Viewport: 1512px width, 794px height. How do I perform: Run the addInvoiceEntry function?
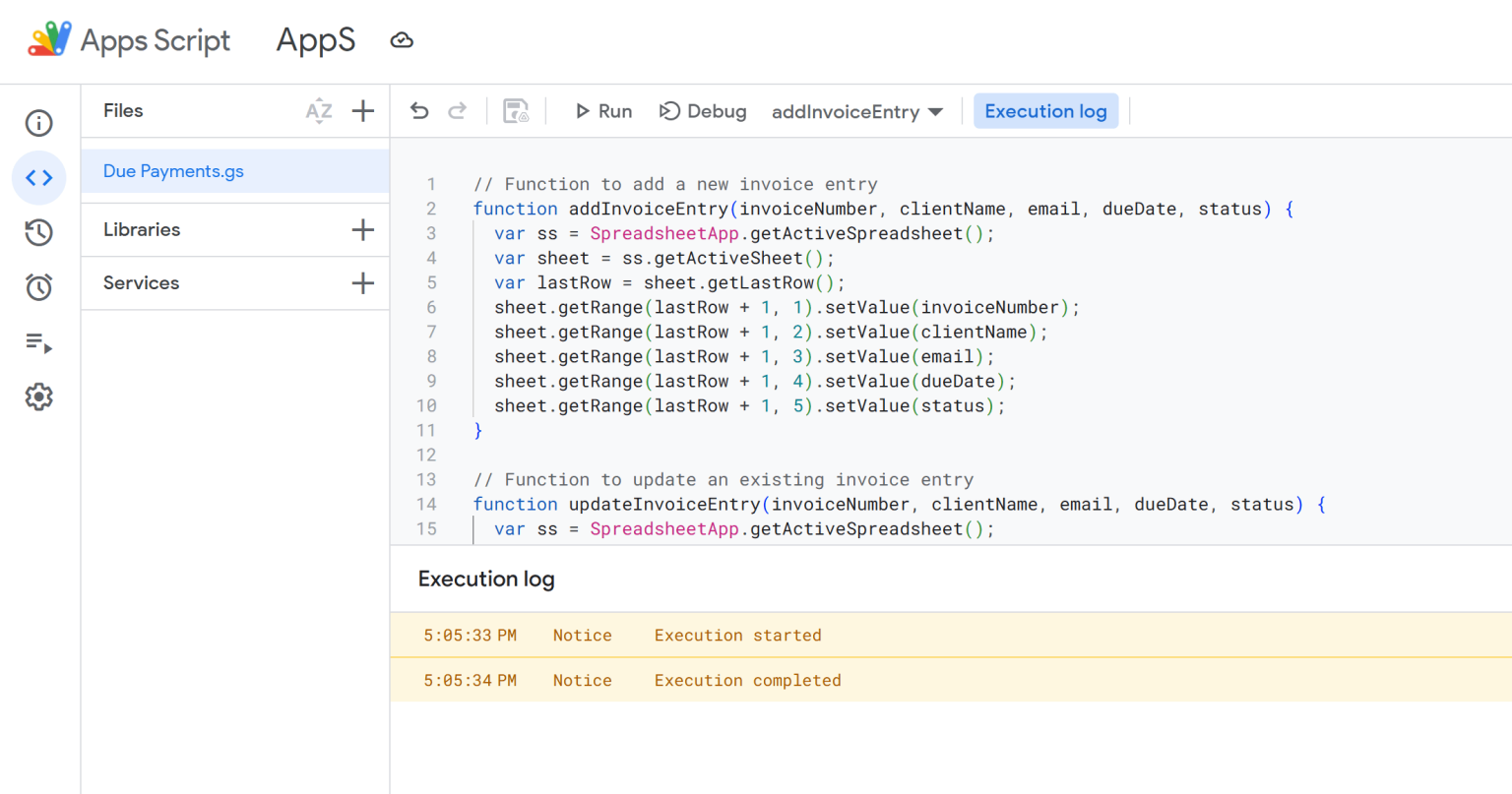pyautogui.click(x=602, y=110)
